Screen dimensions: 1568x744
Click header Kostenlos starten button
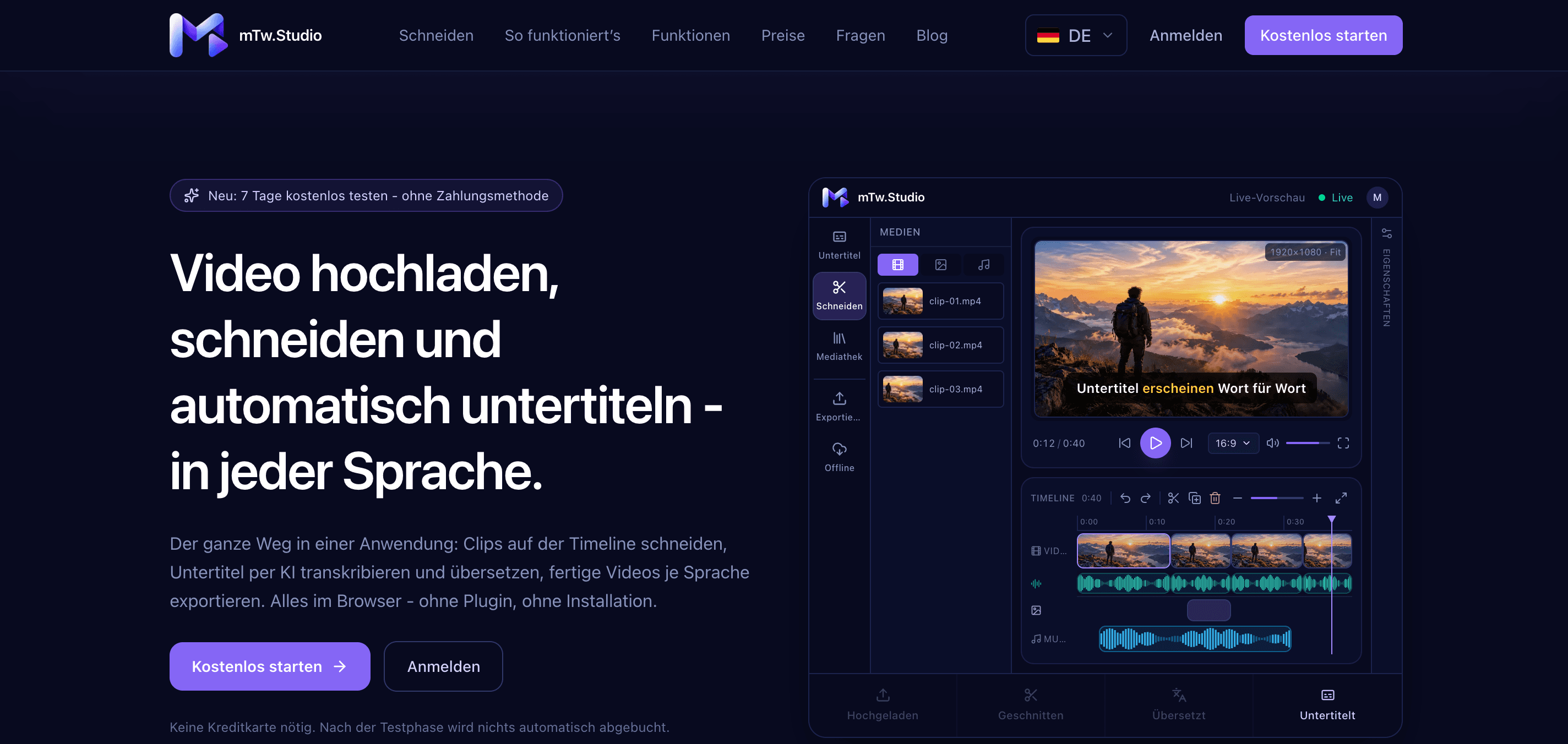click(1322, 35)
